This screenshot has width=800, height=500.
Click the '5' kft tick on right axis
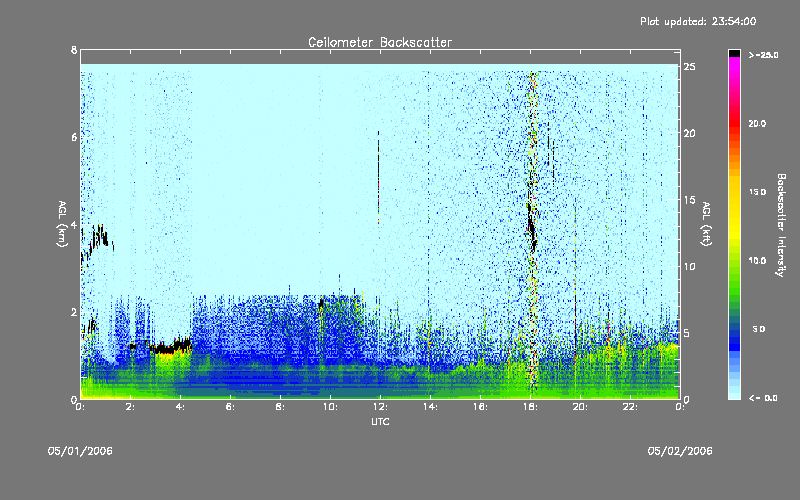pyautogui.click(x=687, y=333)
